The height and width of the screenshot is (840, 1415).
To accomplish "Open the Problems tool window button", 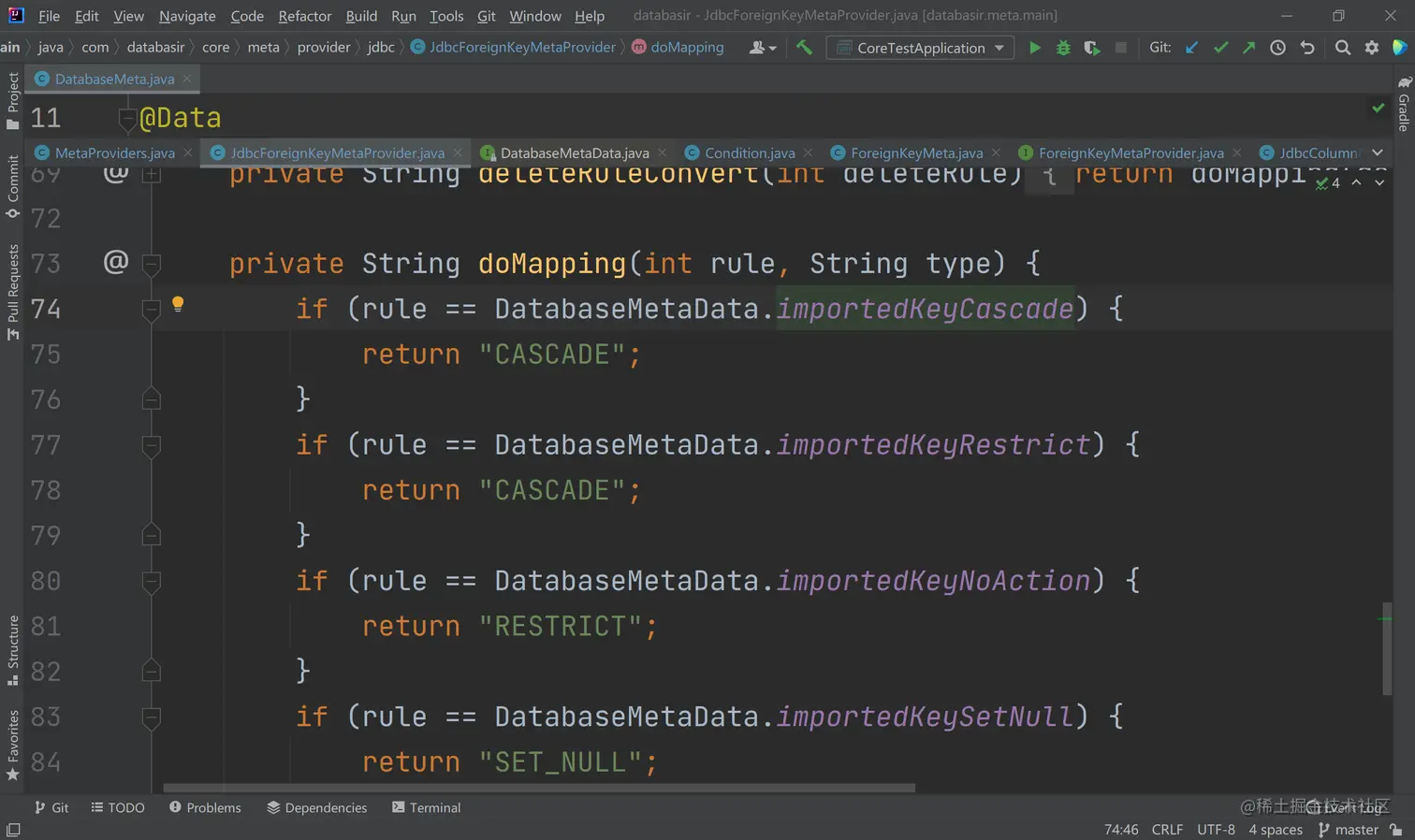I will coord(205,807).
